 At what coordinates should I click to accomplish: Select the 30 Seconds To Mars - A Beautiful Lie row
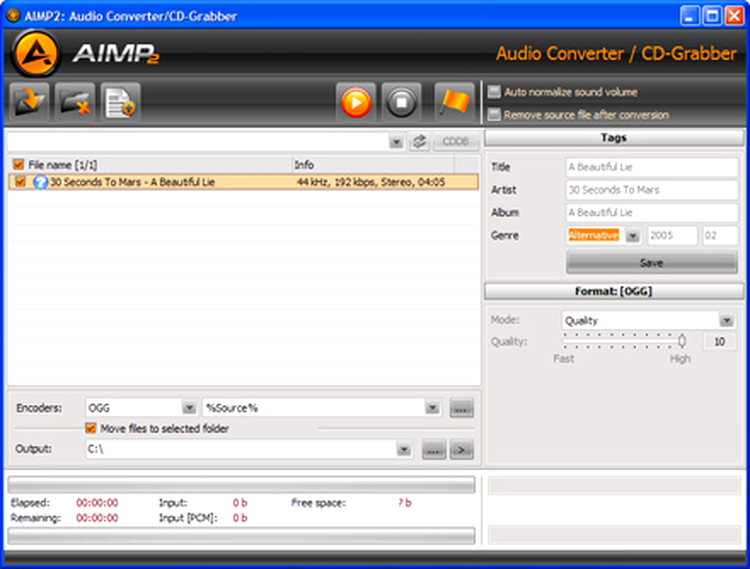click(243, 182)
